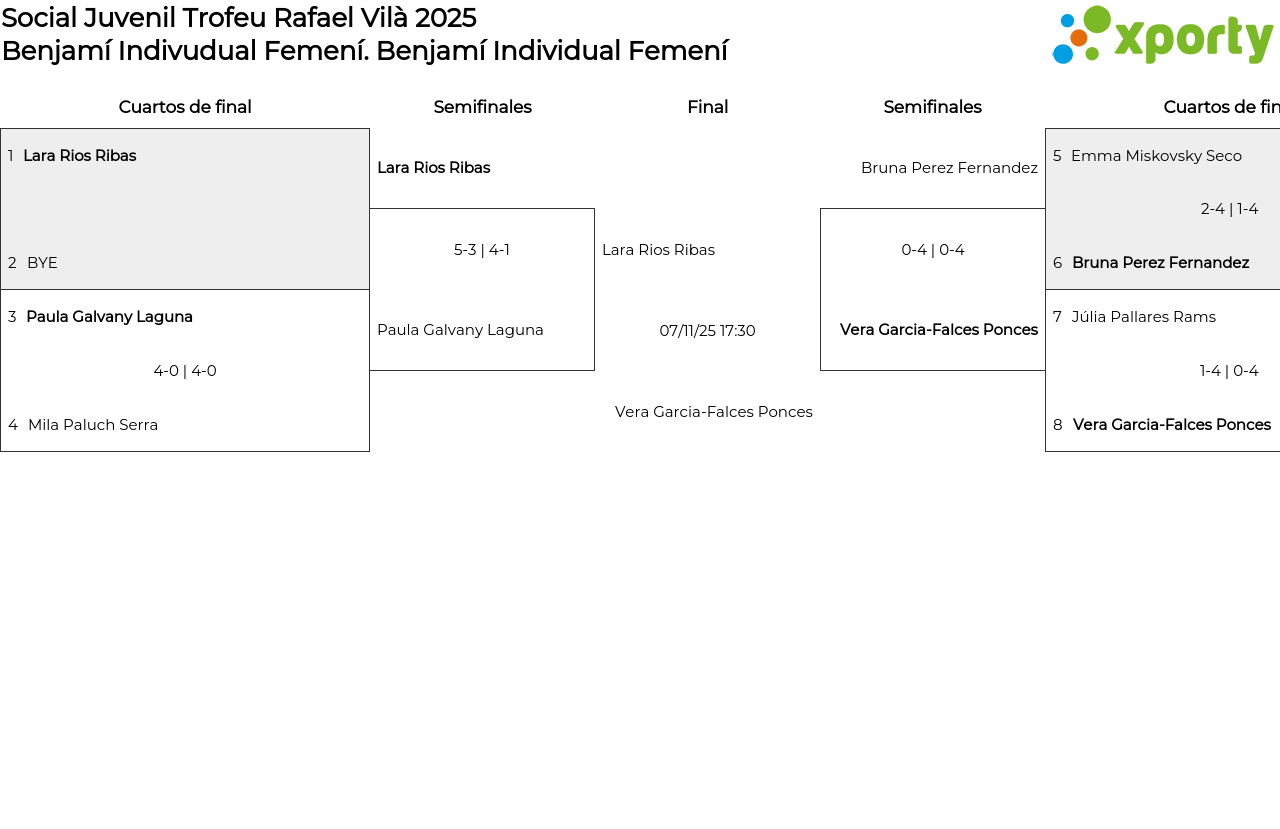This screenshot has height=829, width=1280.
Task: Click Vera Garcia-Falces Ponces in the final
Action: click(x=713, y=412)
